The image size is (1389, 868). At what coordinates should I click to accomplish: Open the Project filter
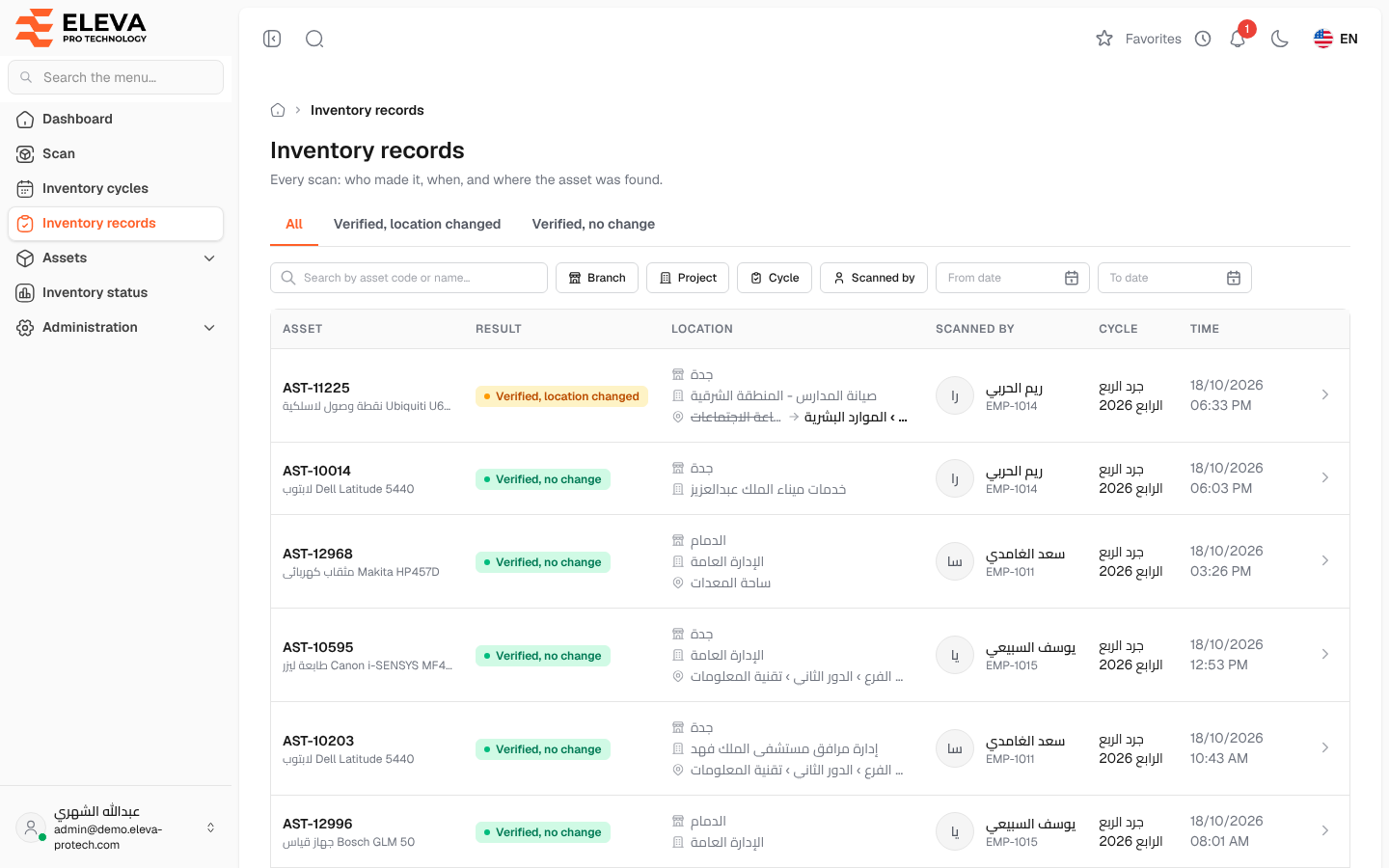pos(688,278)
